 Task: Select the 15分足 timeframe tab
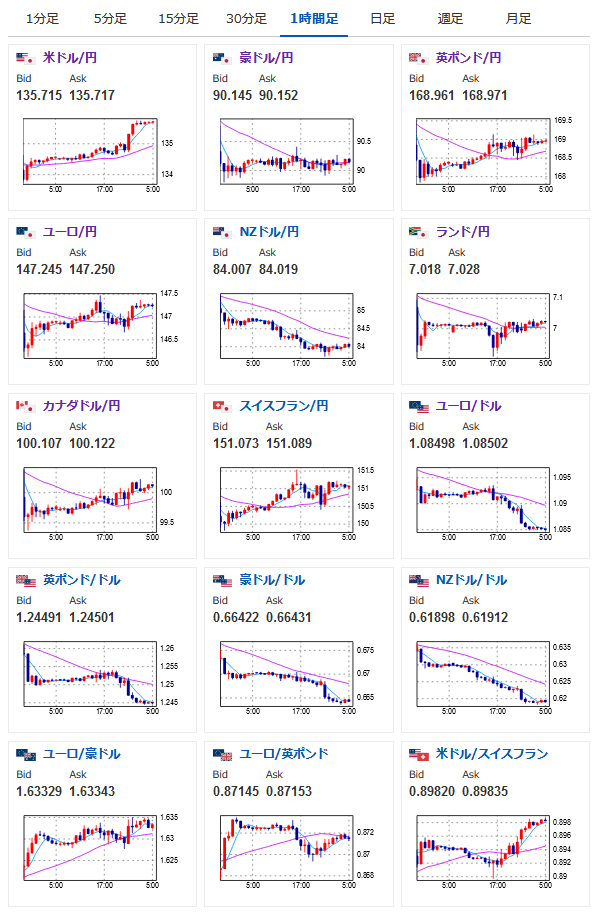point(178,19)
